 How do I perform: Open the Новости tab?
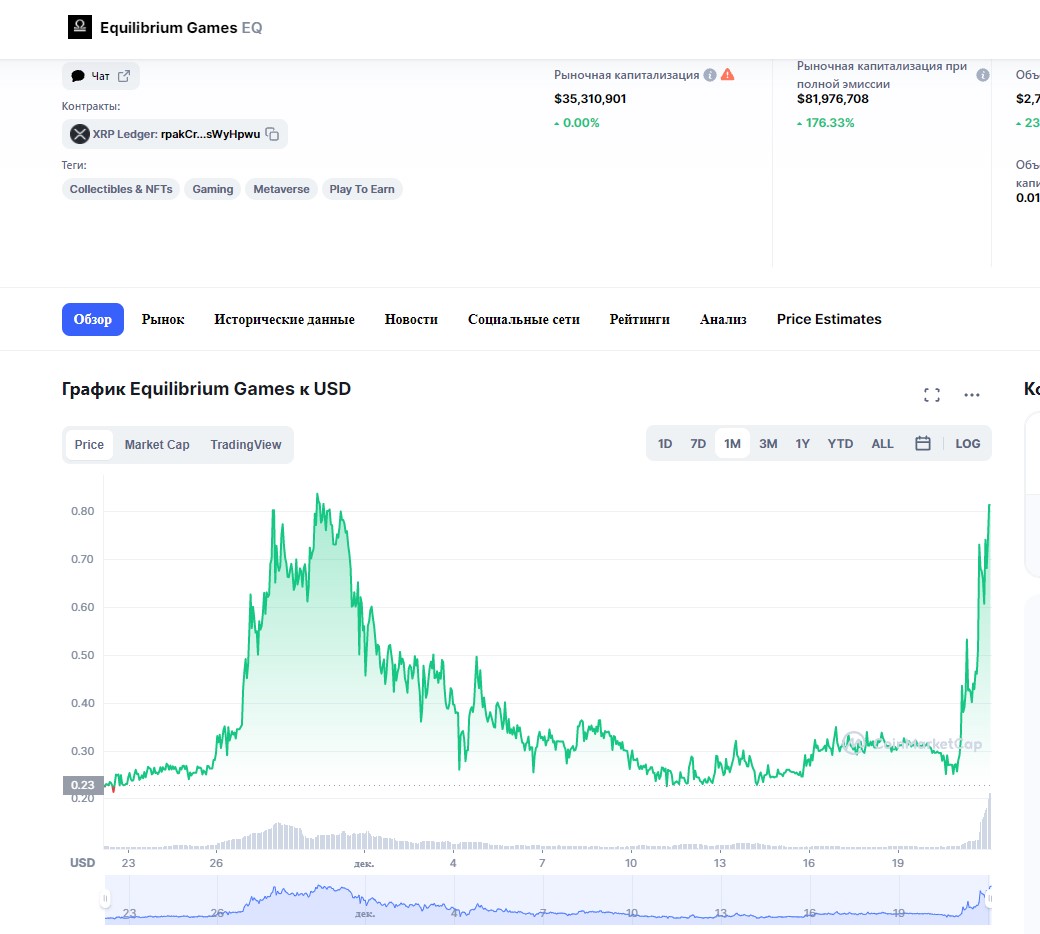point(411,320)
